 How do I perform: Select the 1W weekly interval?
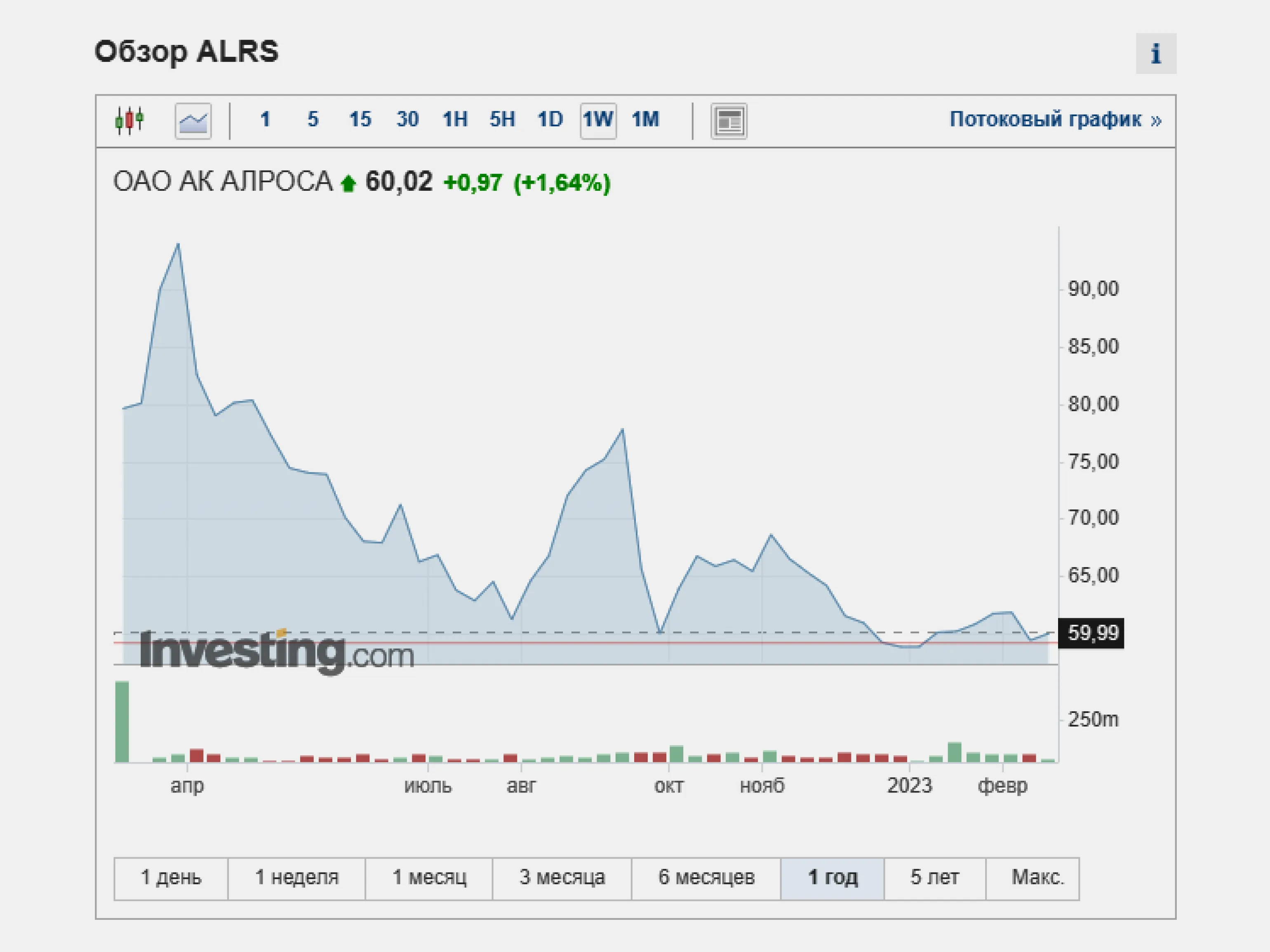[x=598, y=120]
